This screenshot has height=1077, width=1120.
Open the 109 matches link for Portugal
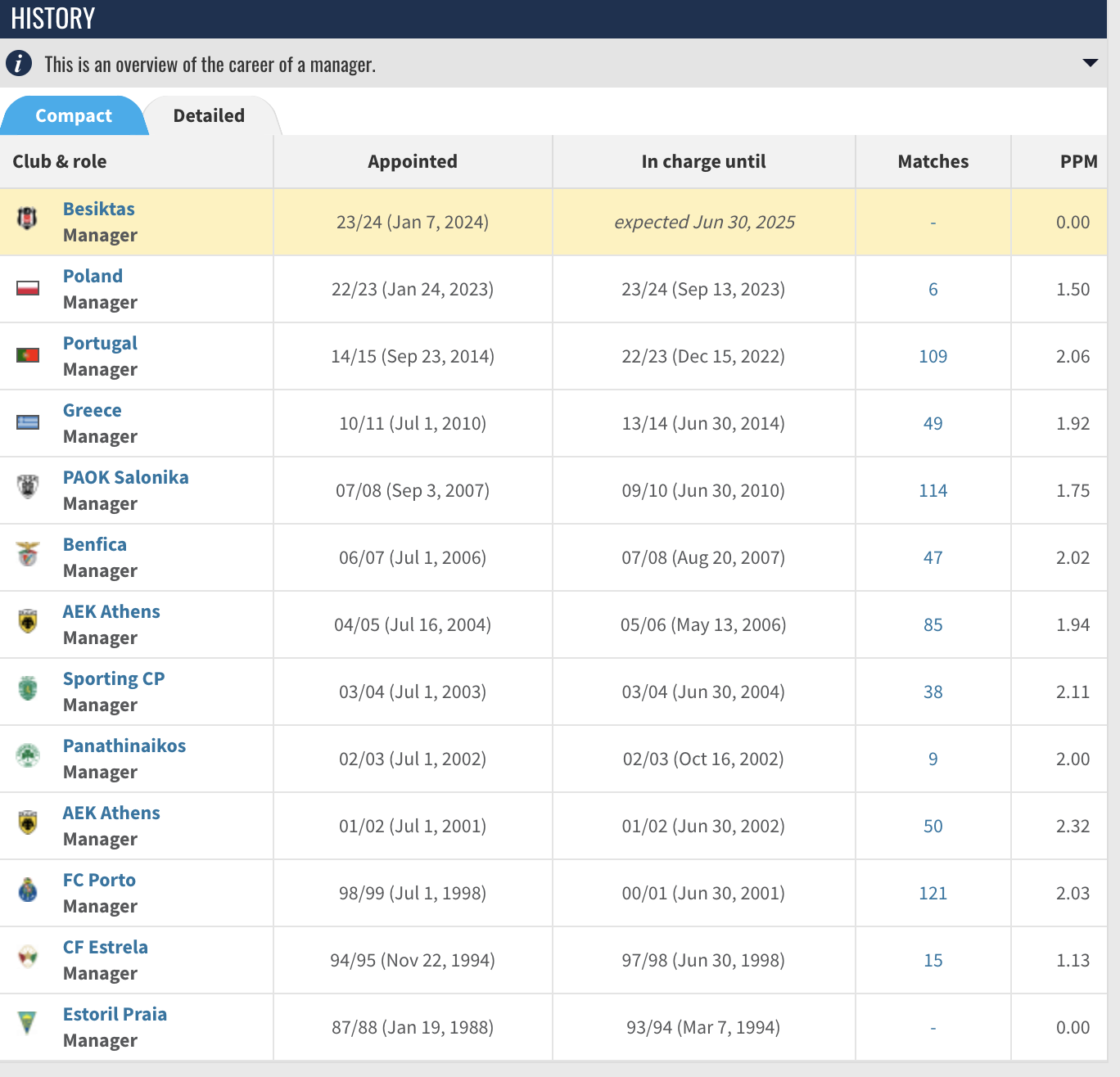coord(933,356)
